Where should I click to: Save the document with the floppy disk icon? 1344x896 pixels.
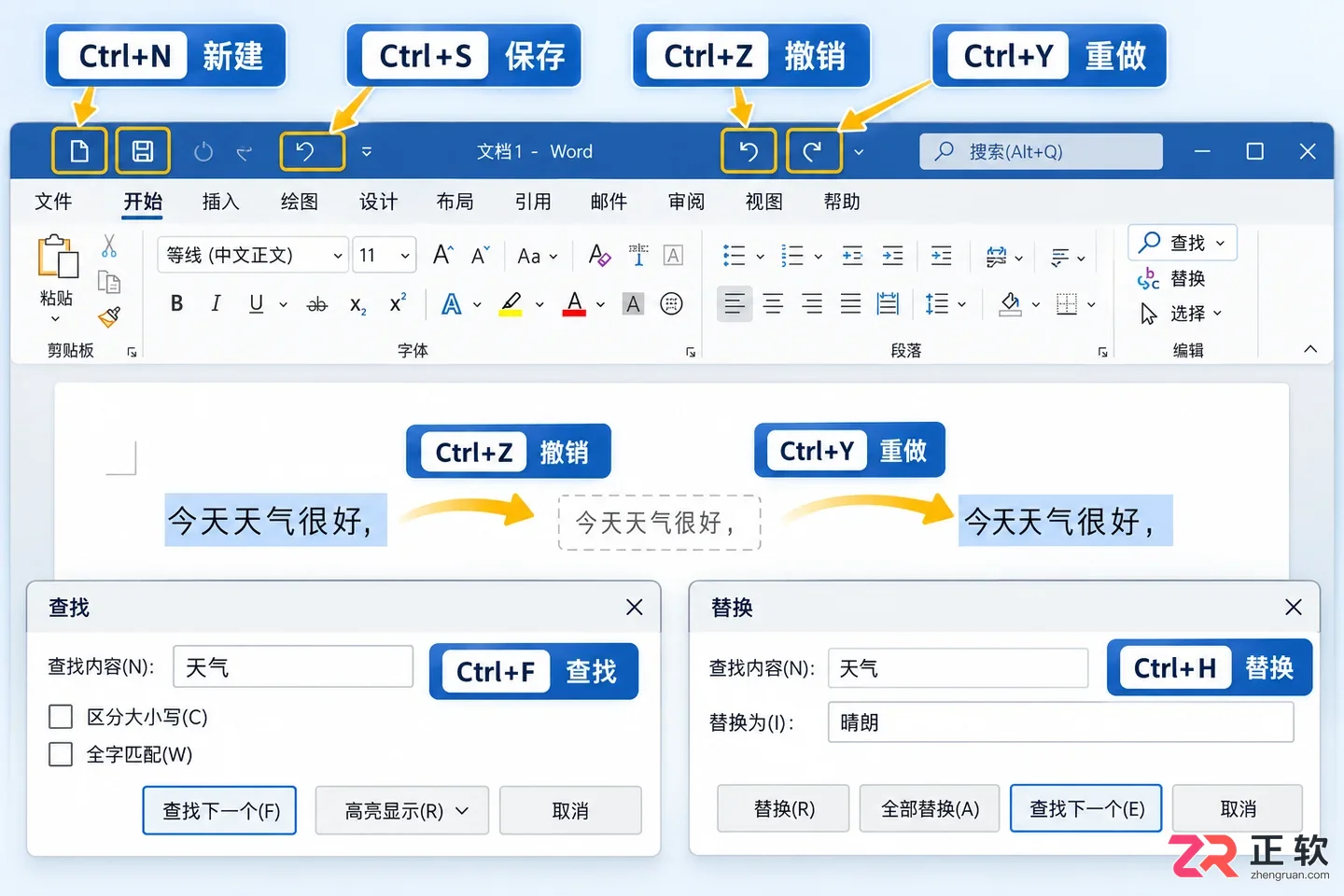click(143, 151)
